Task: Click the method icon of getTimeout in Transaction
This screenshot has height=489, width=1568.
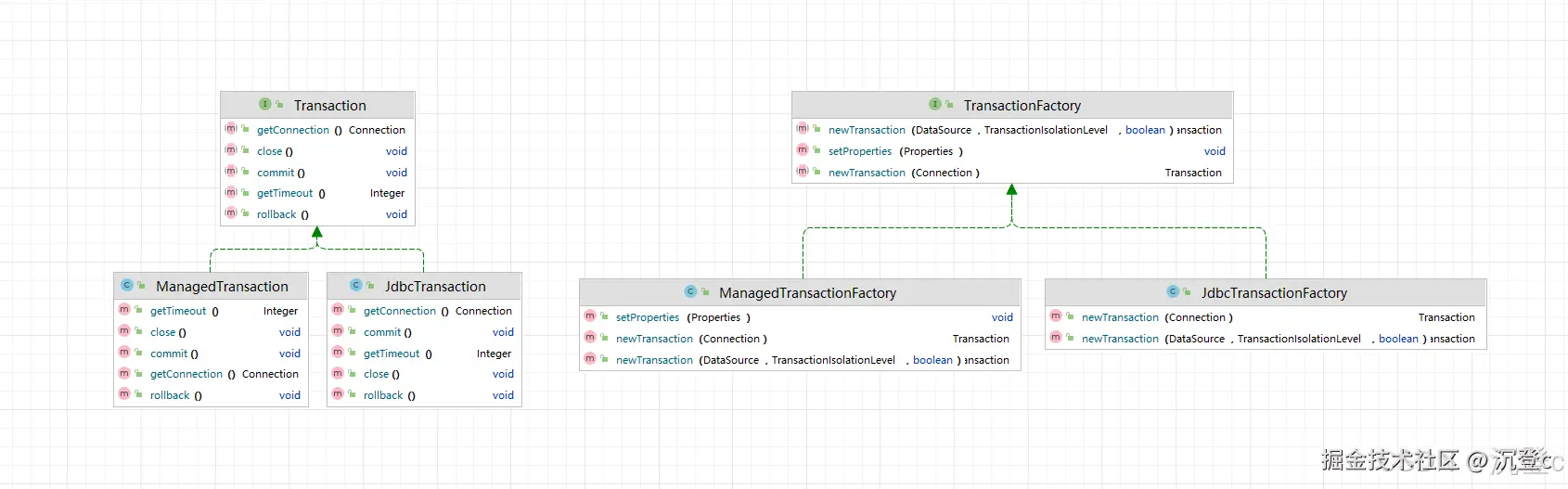Action: [231, 192]
